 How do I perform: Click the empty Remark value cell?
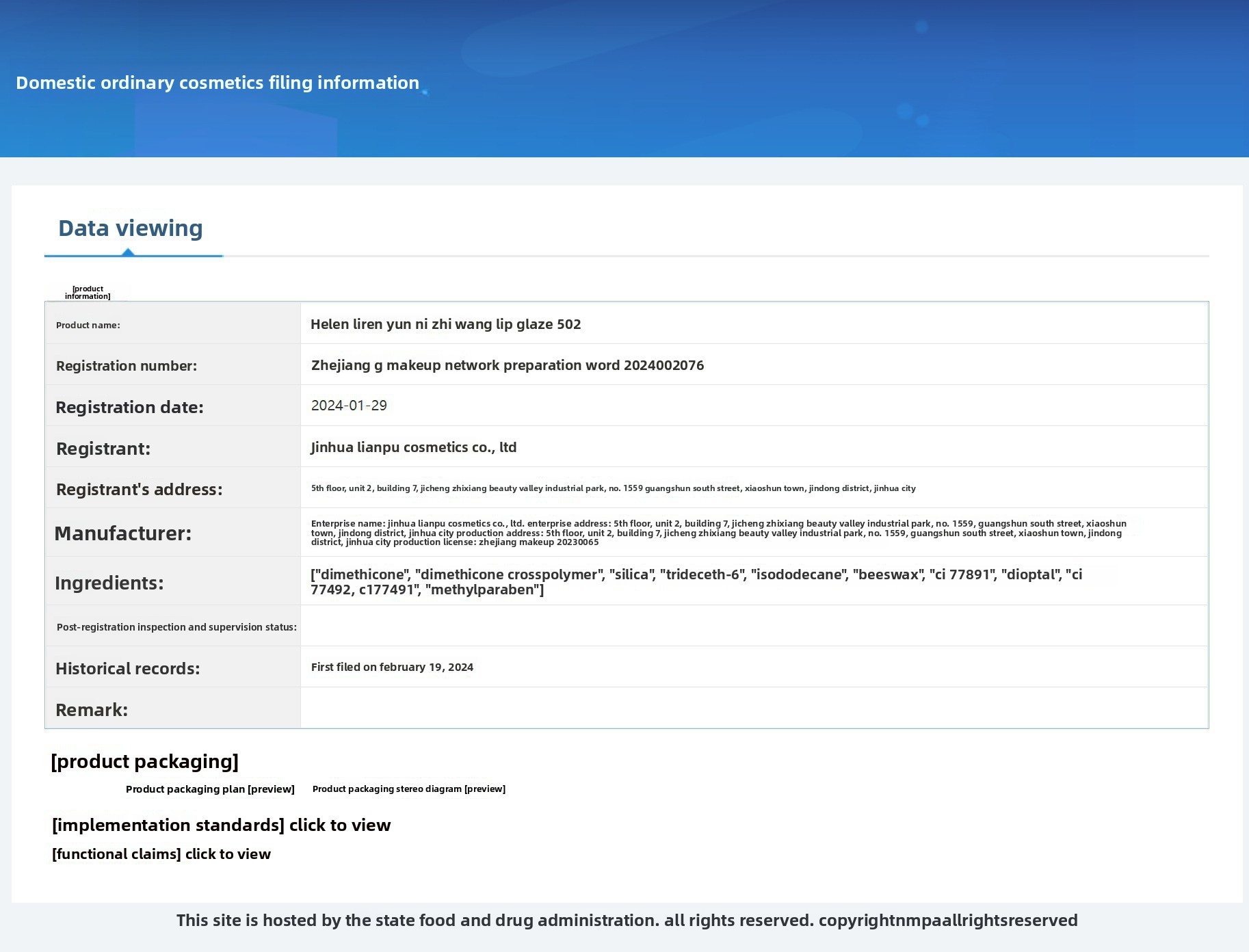[754, 709]
